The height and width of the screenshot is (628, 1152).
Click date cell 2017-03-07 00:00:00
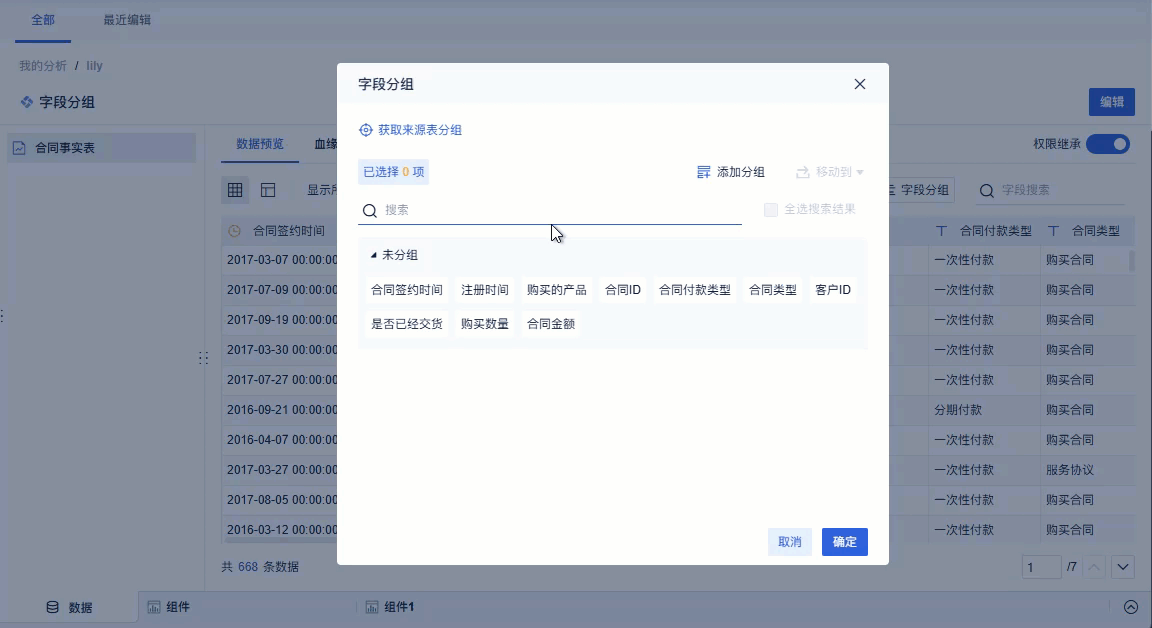point(281,260)
